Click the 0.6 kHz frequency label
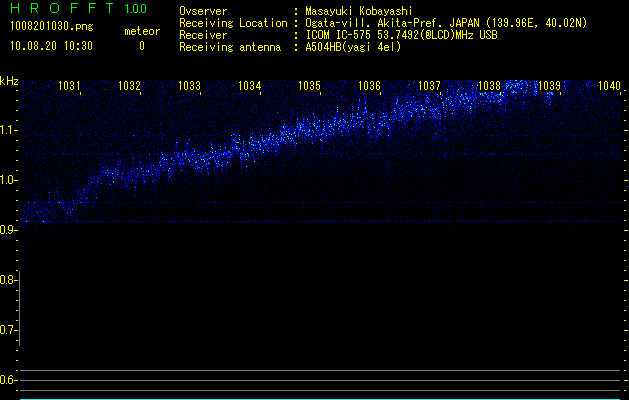 pos(8,380)
